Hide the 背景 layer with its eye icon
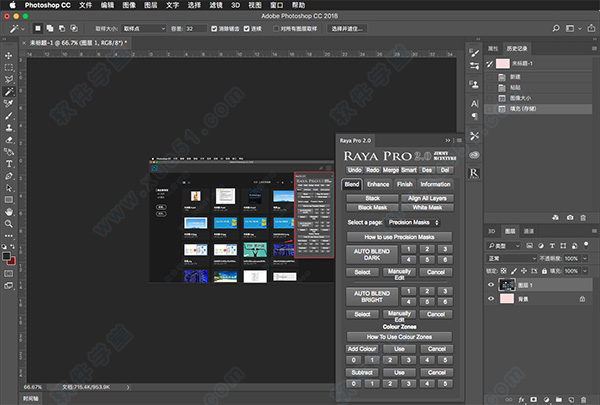This screenshot has height=405, width=600. point(491,299)
